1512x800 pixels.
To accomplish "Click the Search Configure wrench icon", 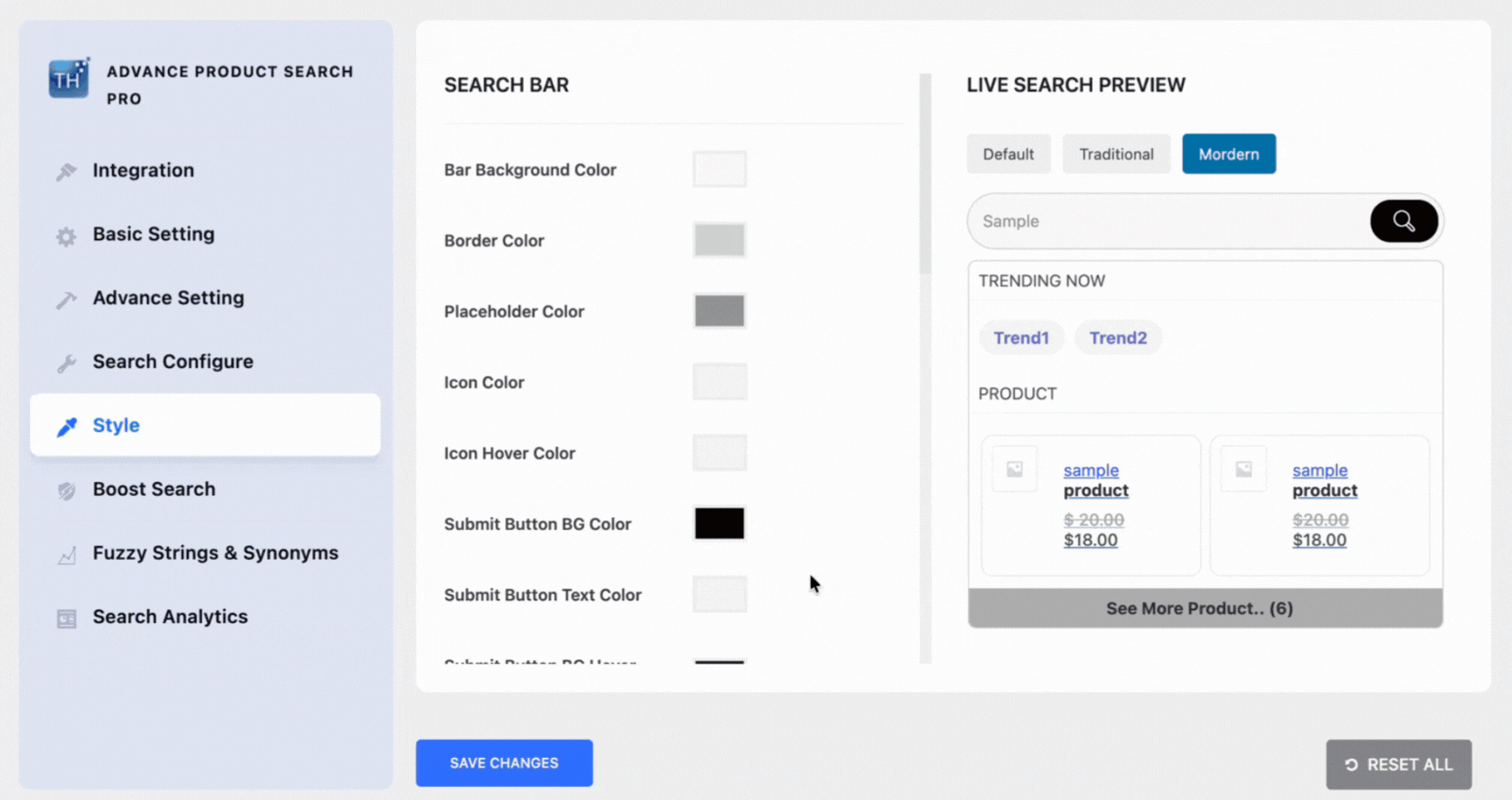I will (66, 363).
